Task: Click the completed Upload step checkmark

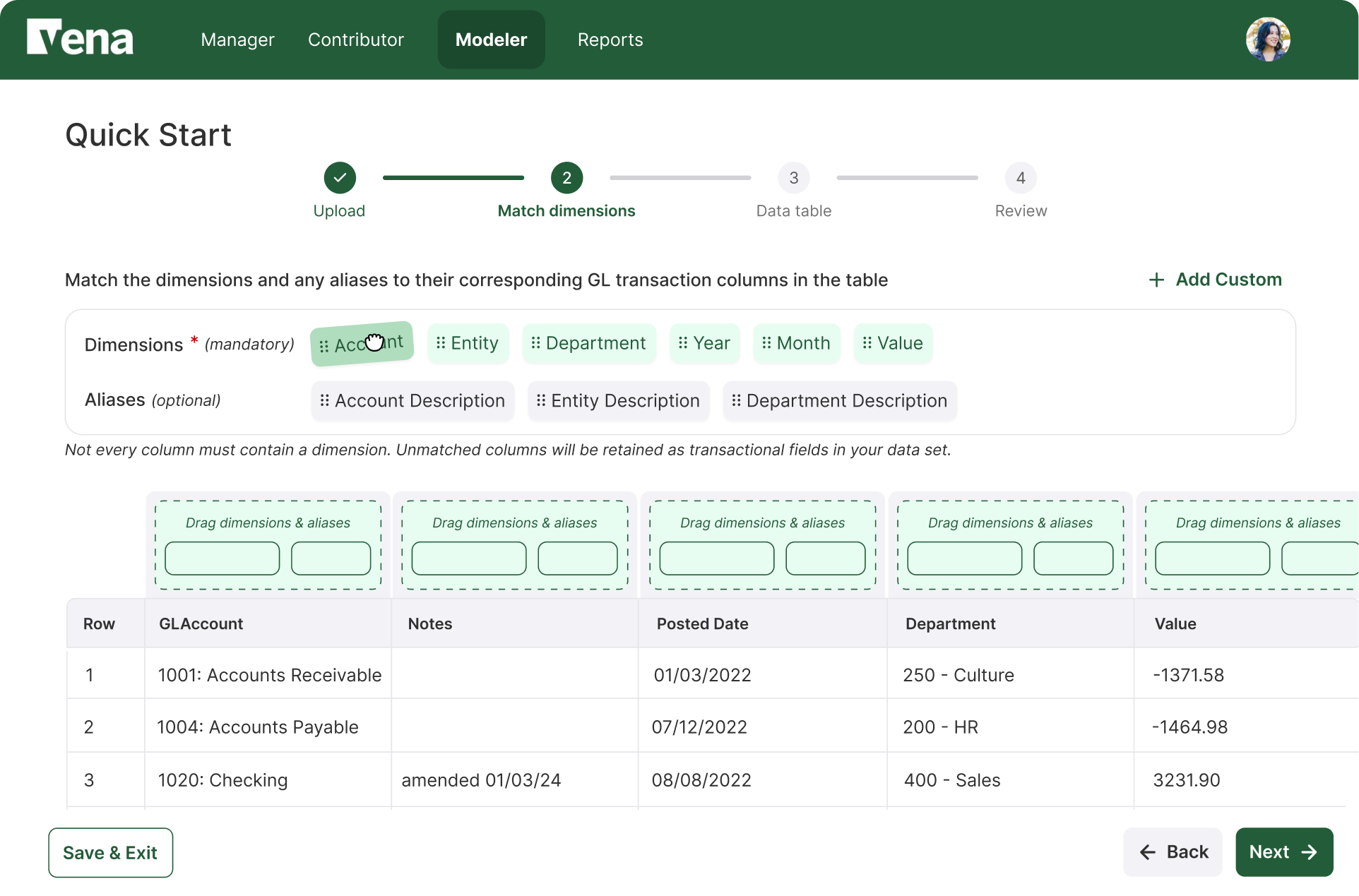Action: pos(340,178)
